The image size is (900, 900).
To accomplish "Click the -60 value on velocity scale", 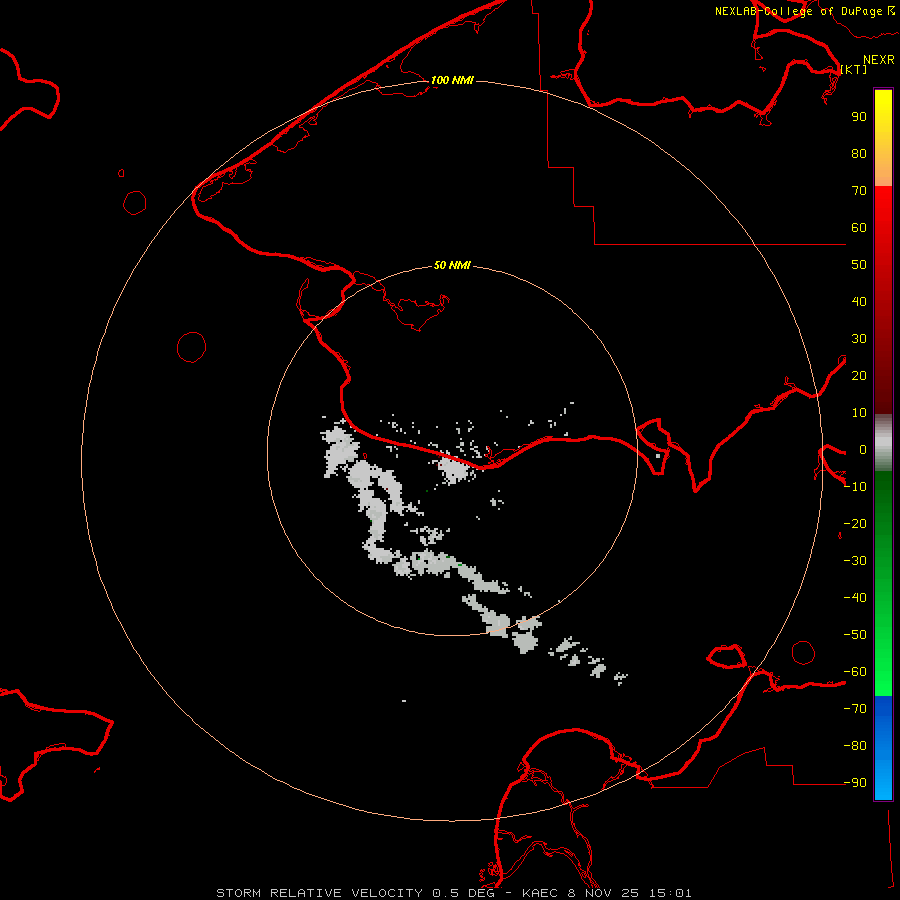I will point(855,672).
